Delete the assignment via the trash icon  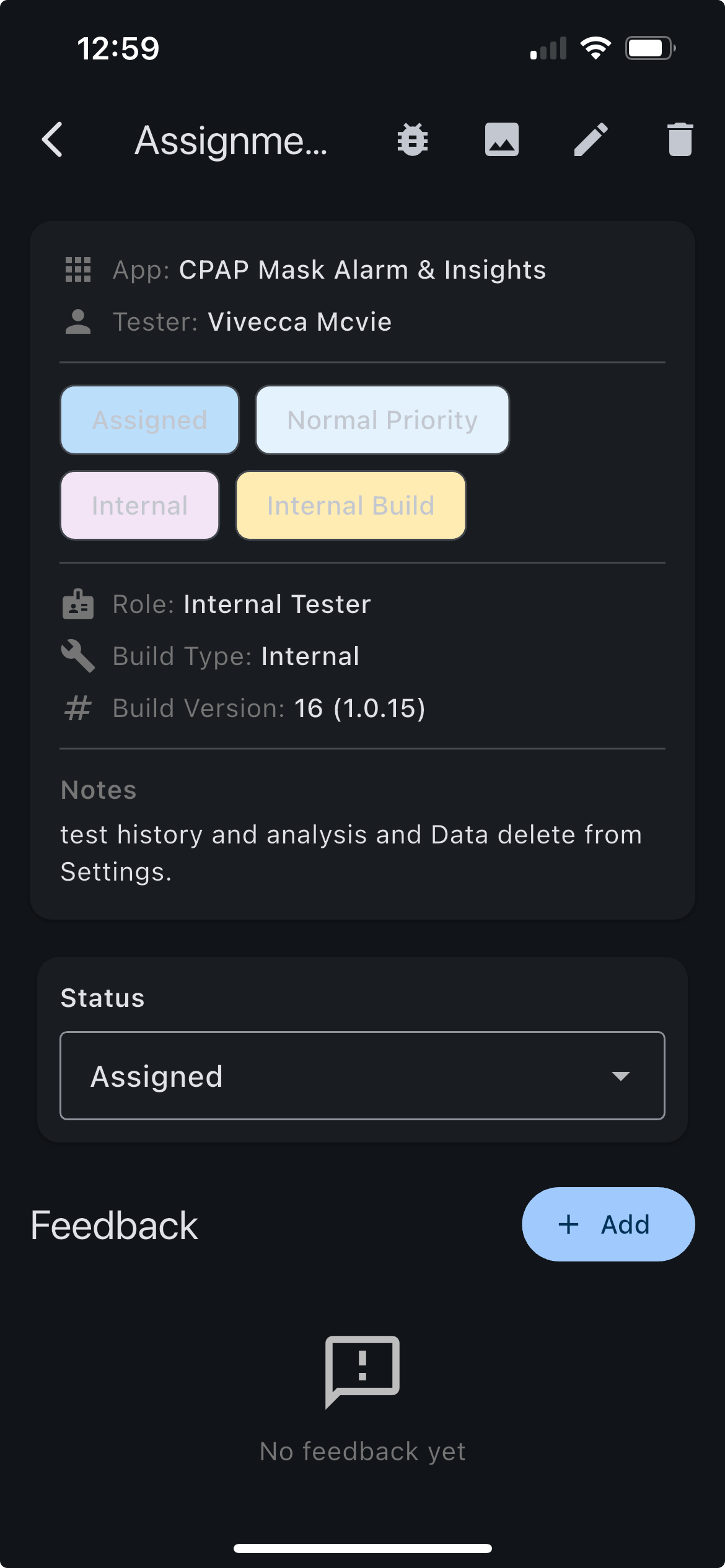(679, 140)
